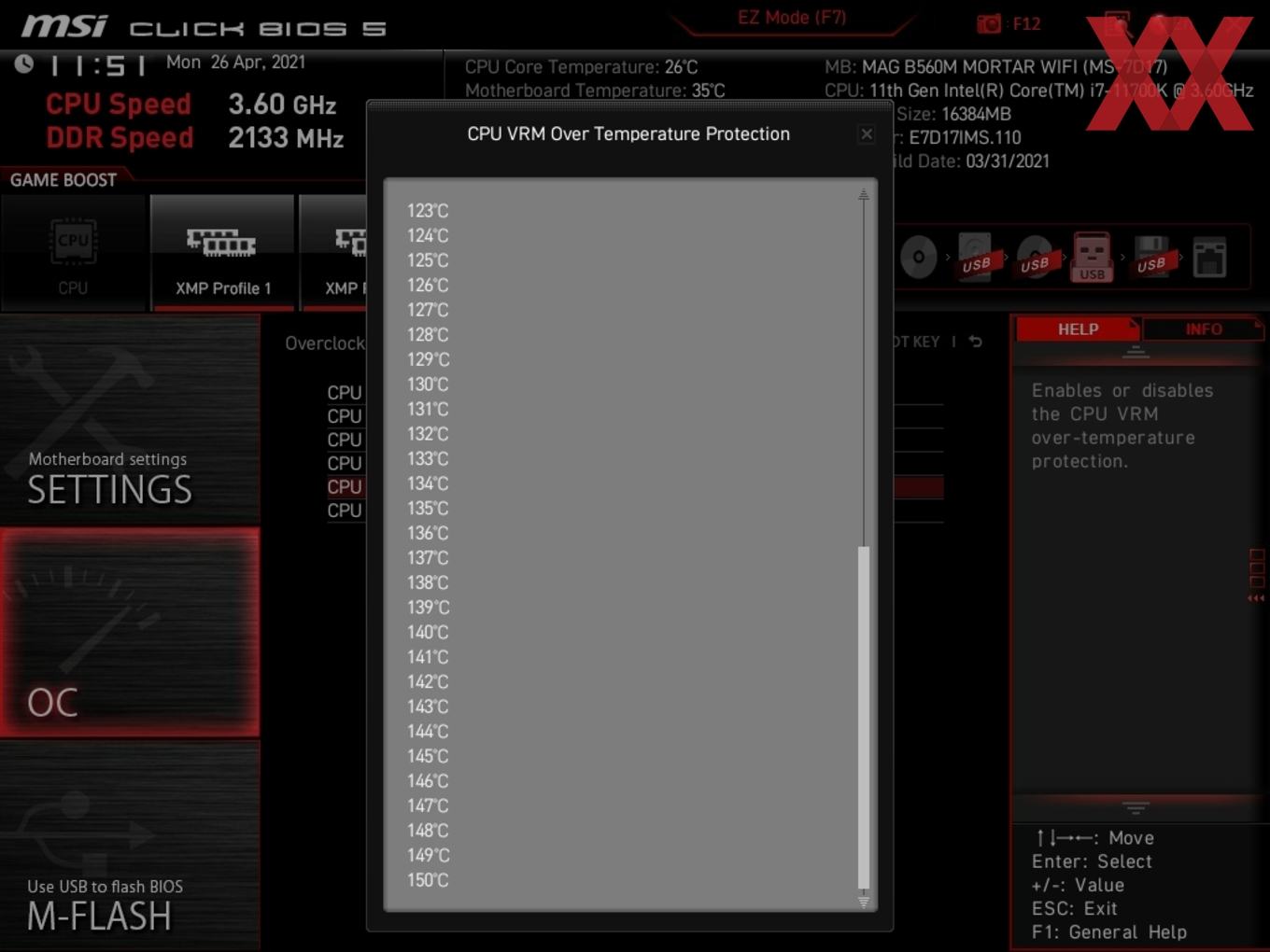
Task: Open the Motherboard SETTINGS section
Action: (x=130, y=419)
